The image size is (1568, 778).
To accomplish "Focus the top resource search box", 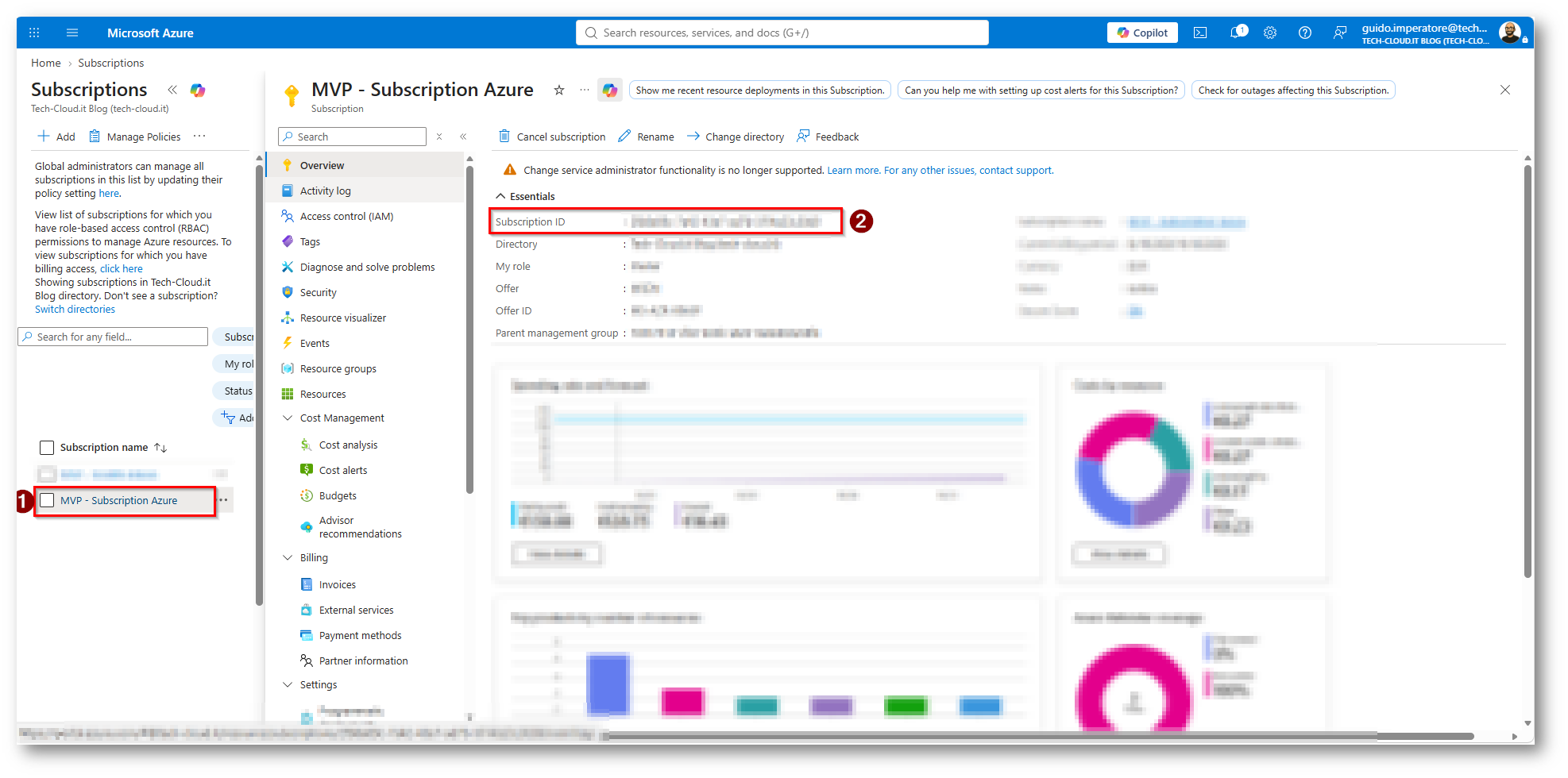I will (782, 33).
